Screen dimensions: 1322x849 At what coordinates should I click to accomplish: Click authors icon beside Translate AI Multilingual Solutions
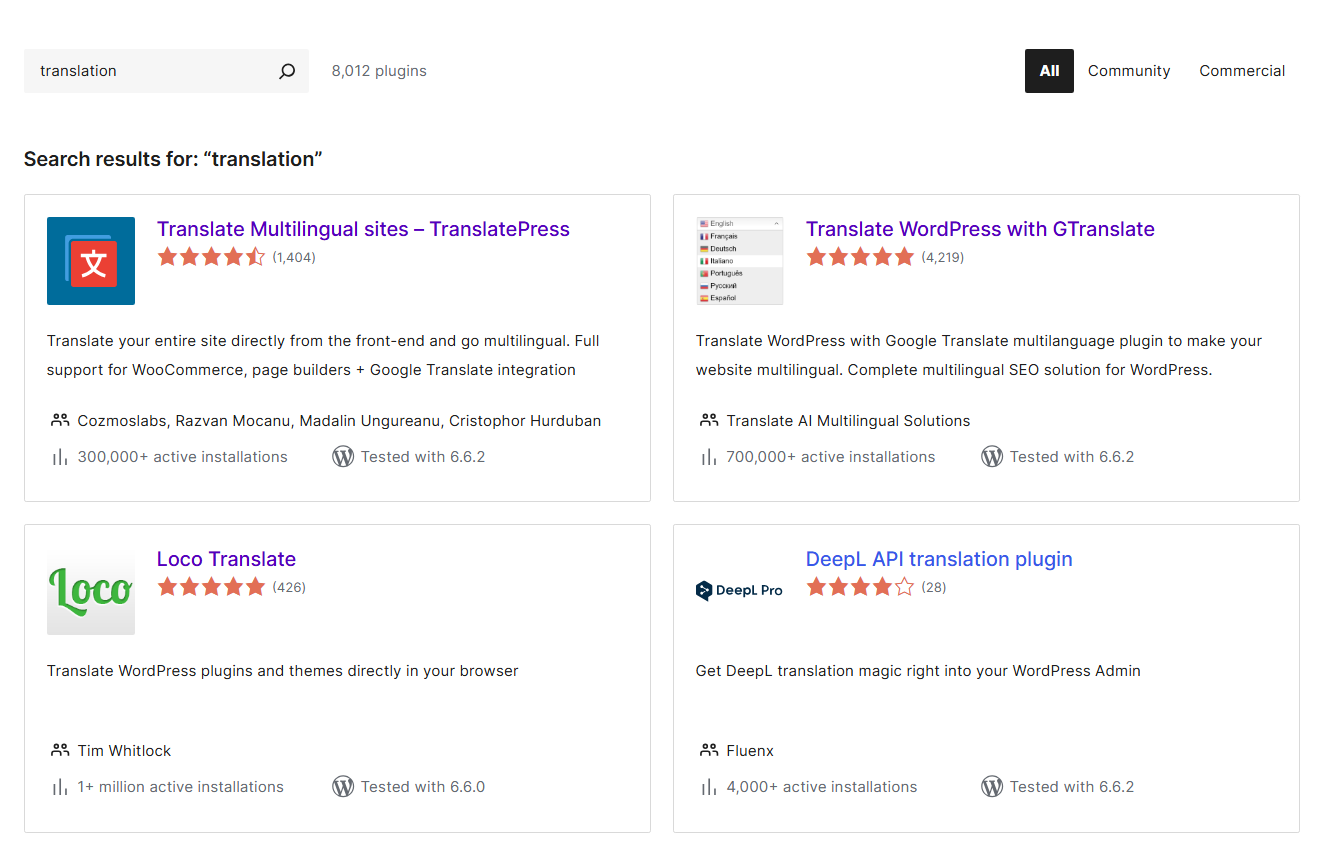tap(709, 421)
